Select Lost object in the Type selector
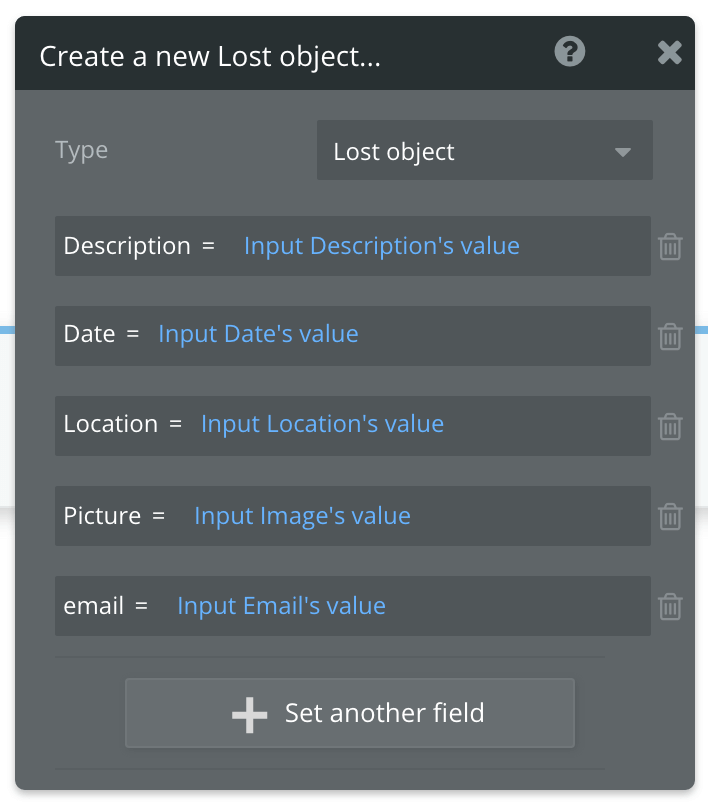 tap(484, 150)
